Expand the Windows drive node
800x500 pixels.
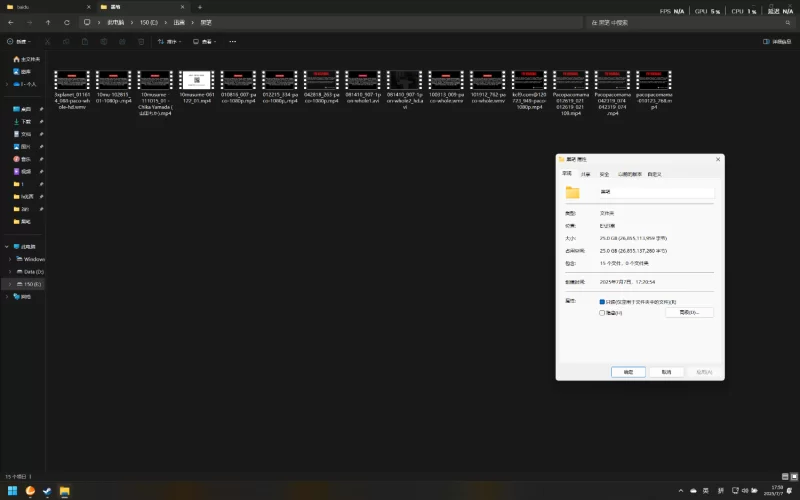click(x=10, y=259)
